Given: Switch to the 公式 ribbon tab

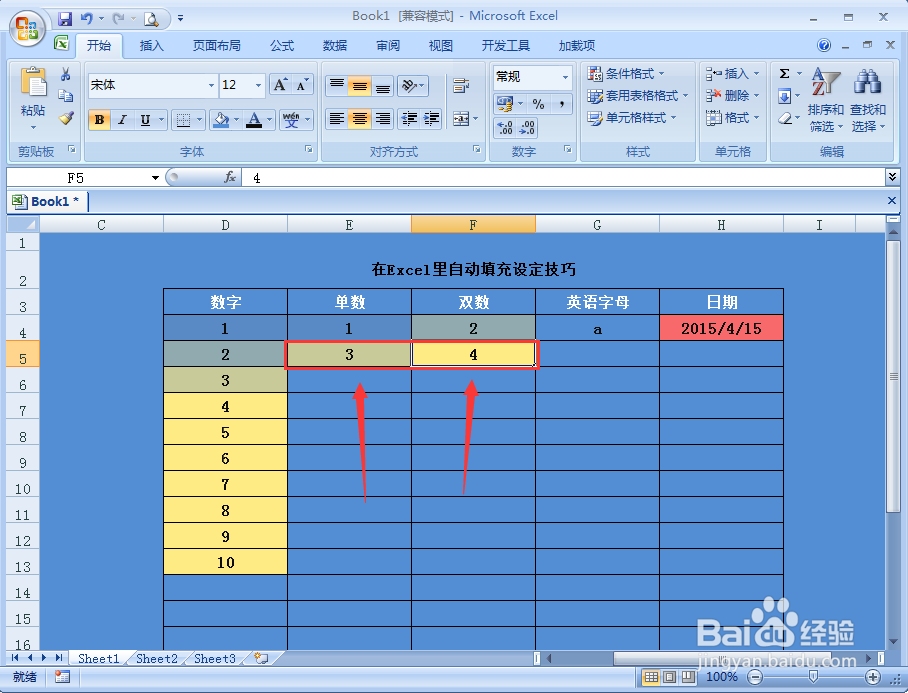Looking at the screenshot, I should tap(282, 46).
